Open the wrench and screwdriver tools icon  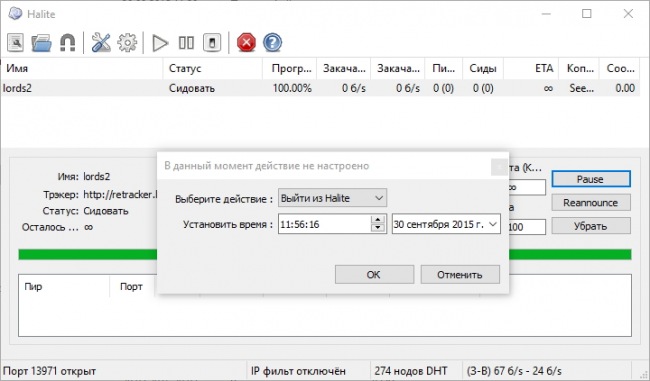(101, 42)
